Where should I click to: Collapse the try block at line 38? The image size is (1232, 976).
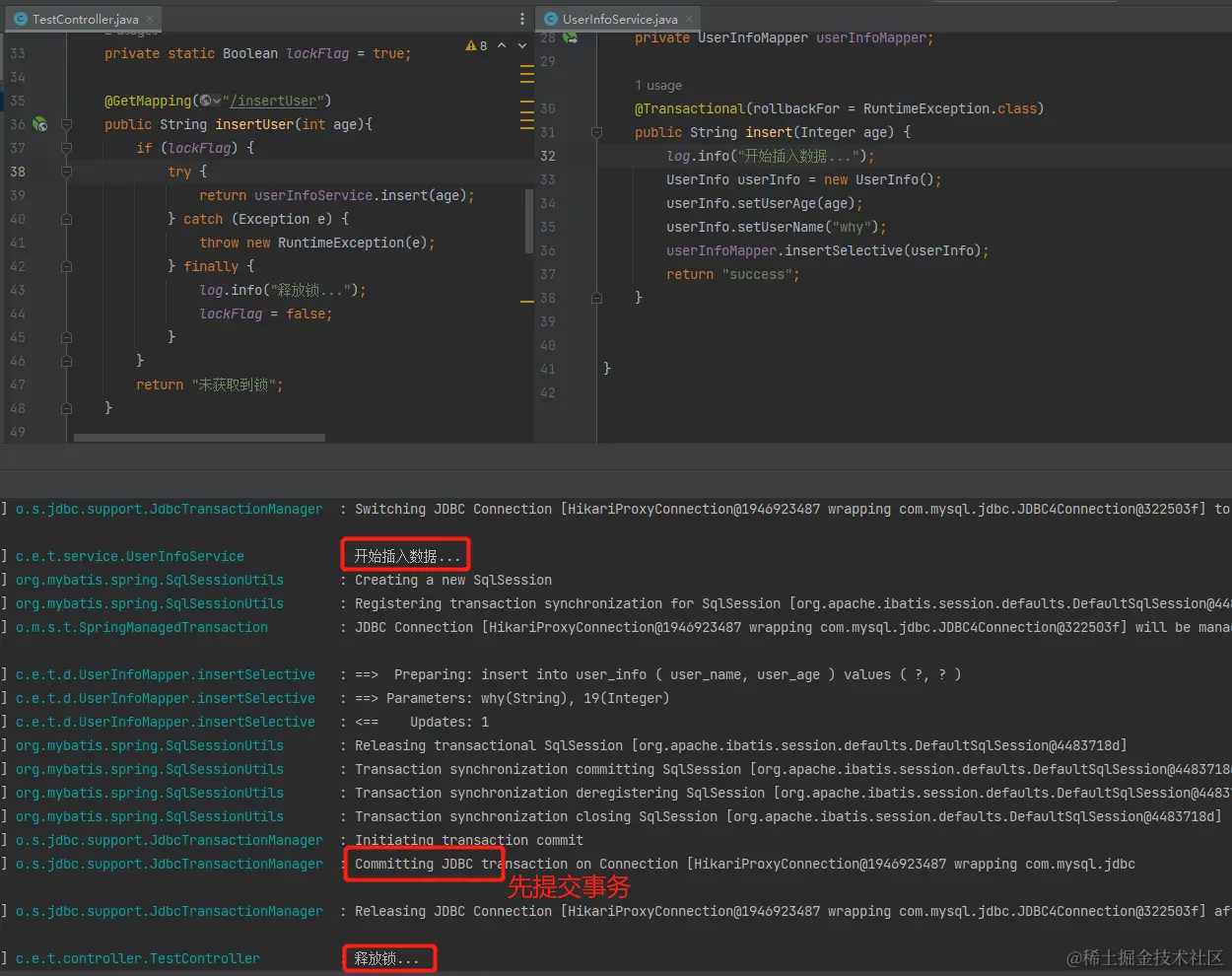coord(67,172)
